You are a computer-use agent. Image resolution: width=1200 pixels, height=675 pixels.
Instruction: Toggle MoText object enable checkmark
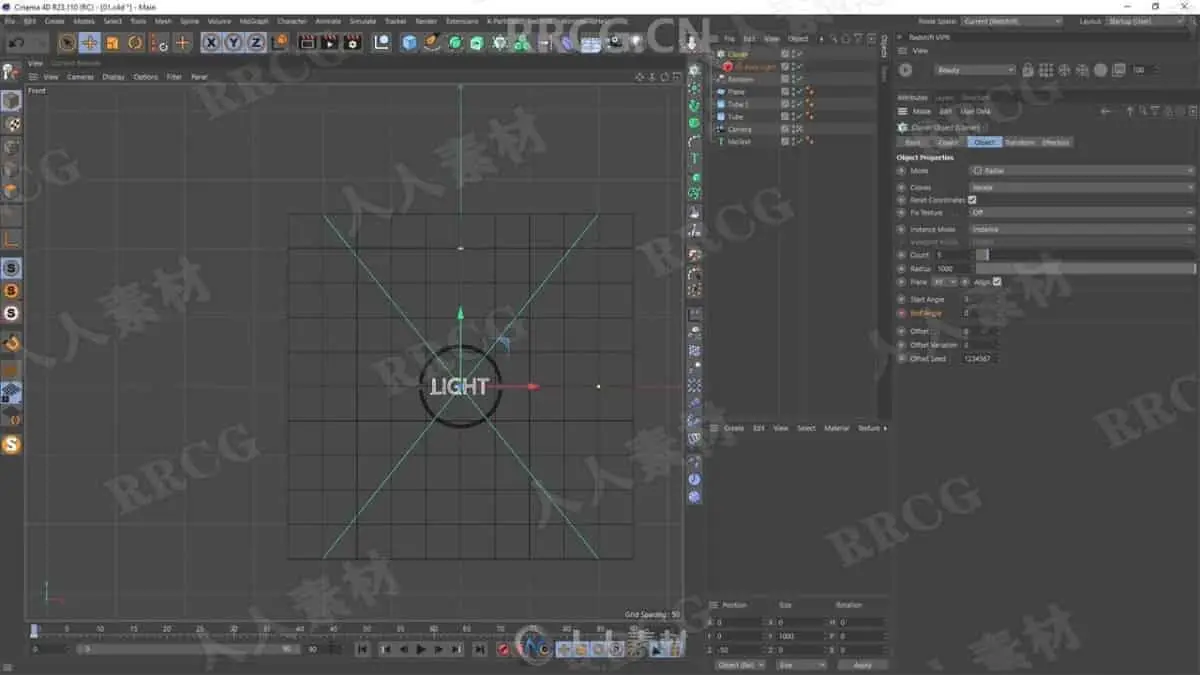(798, 142)
